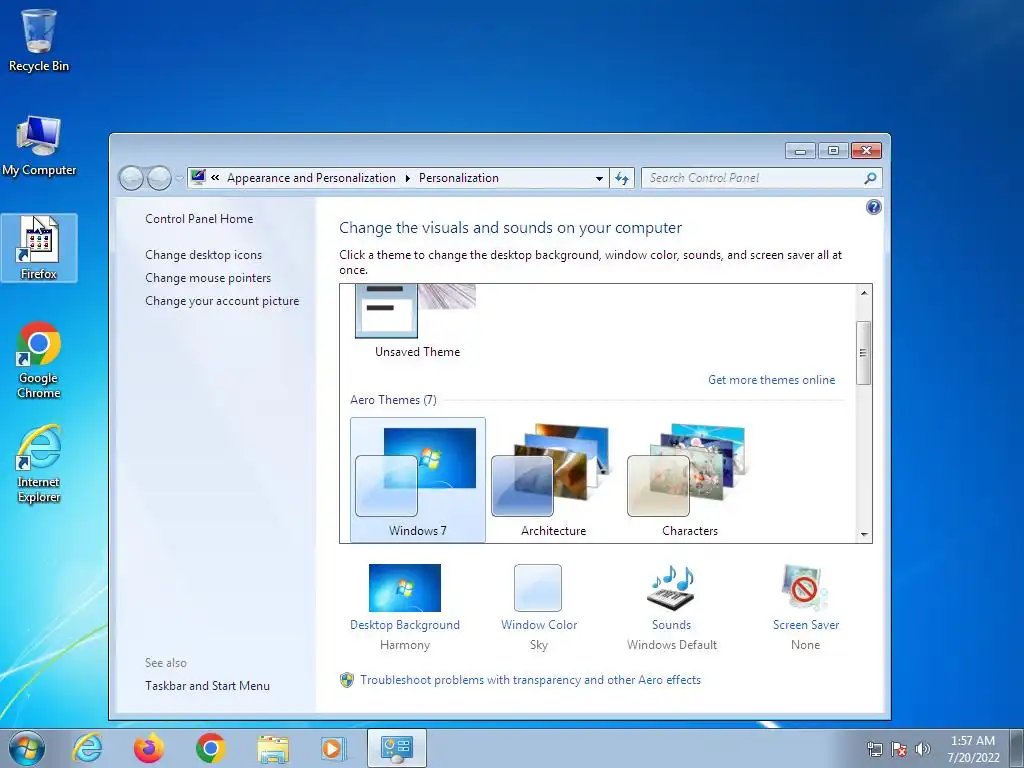Click the Personalization breadcrumb
The height and width of the screenshot is (768, 1024).
458,178
